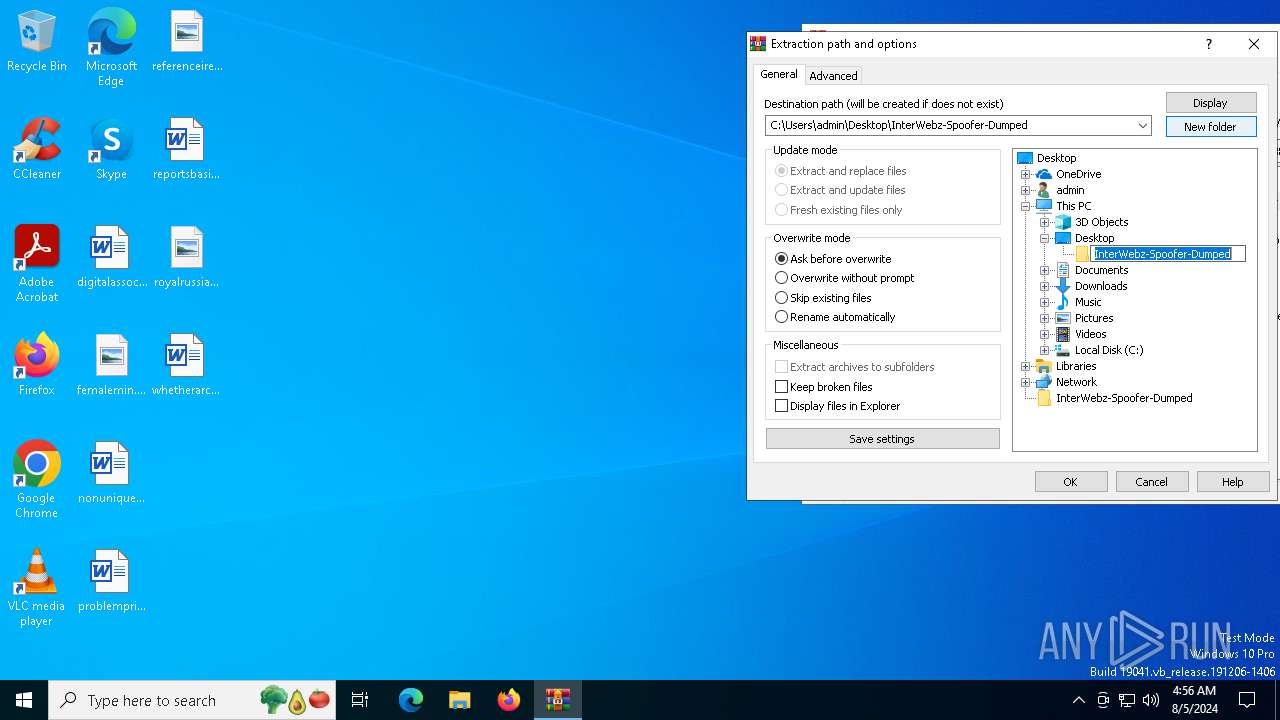Select Skip existing files option
Viewport: 1280px width, 720px height.
pos(823,298)
